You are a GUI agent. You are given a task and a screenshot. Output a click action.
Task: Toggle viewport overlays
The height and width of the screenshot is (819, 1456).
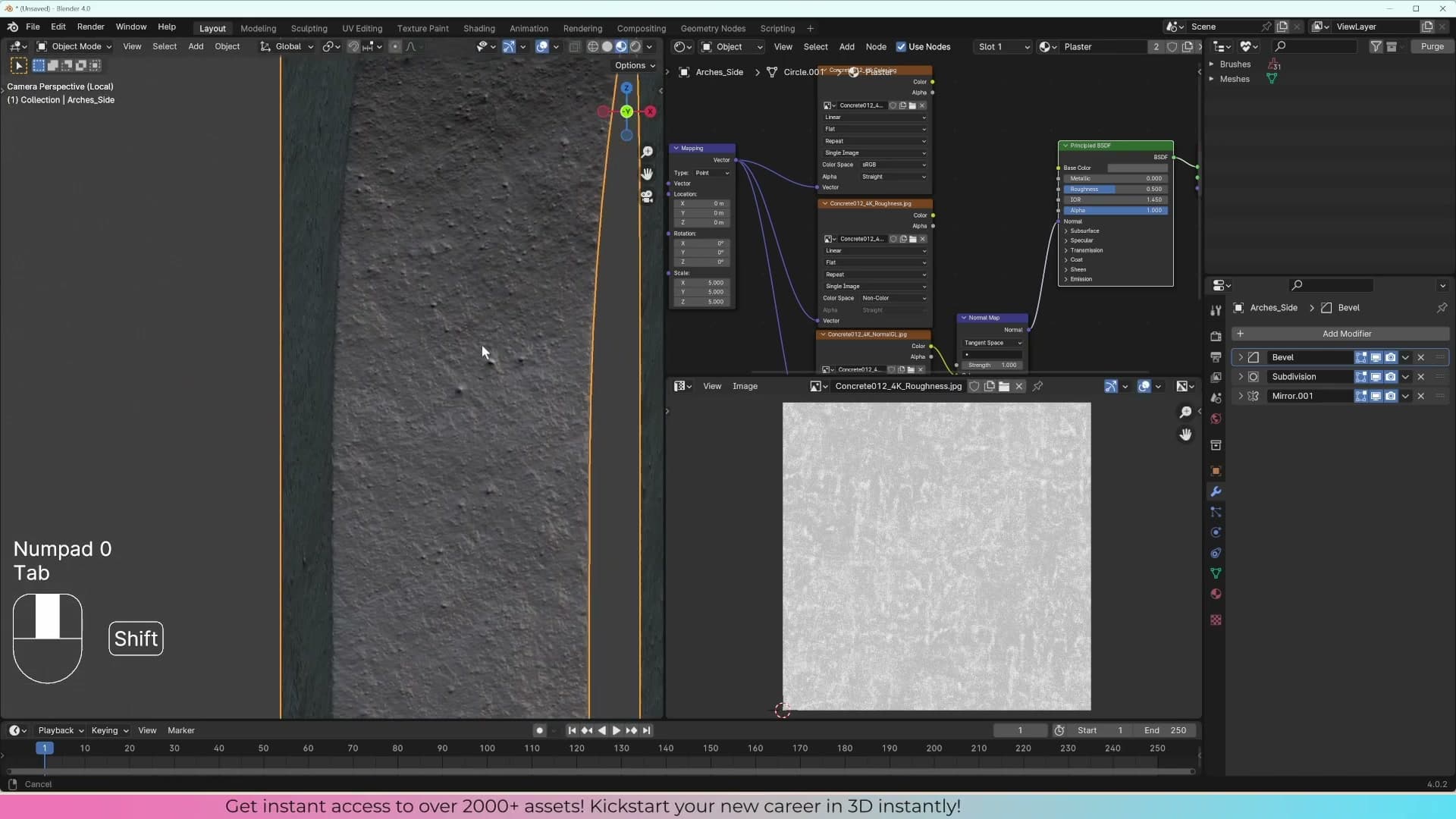pos(542,47)
